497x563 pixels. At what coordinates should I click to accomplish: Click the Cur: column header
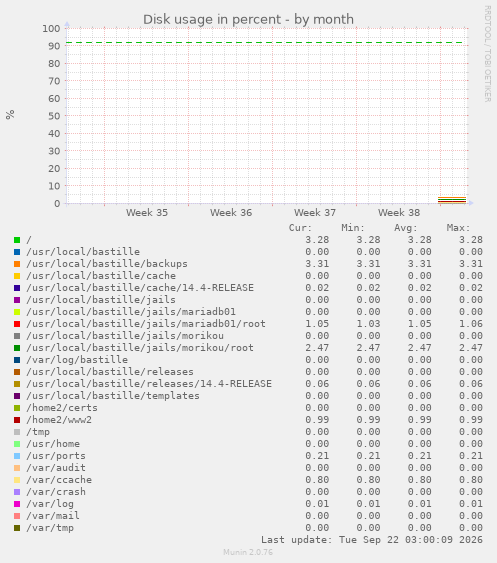coord(300,228)
